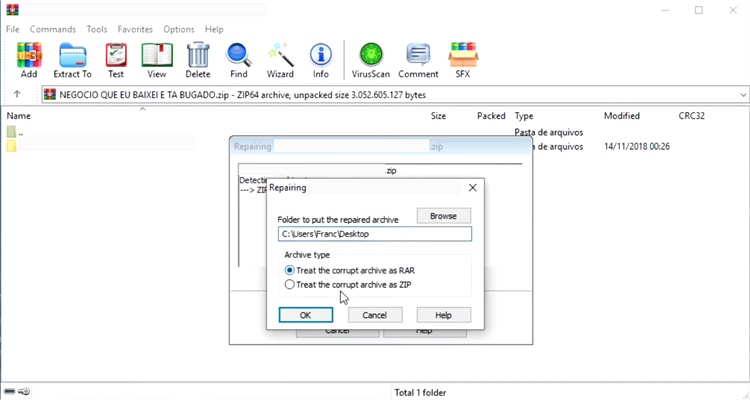Close the Repairing options dialog

pos(473,188)
